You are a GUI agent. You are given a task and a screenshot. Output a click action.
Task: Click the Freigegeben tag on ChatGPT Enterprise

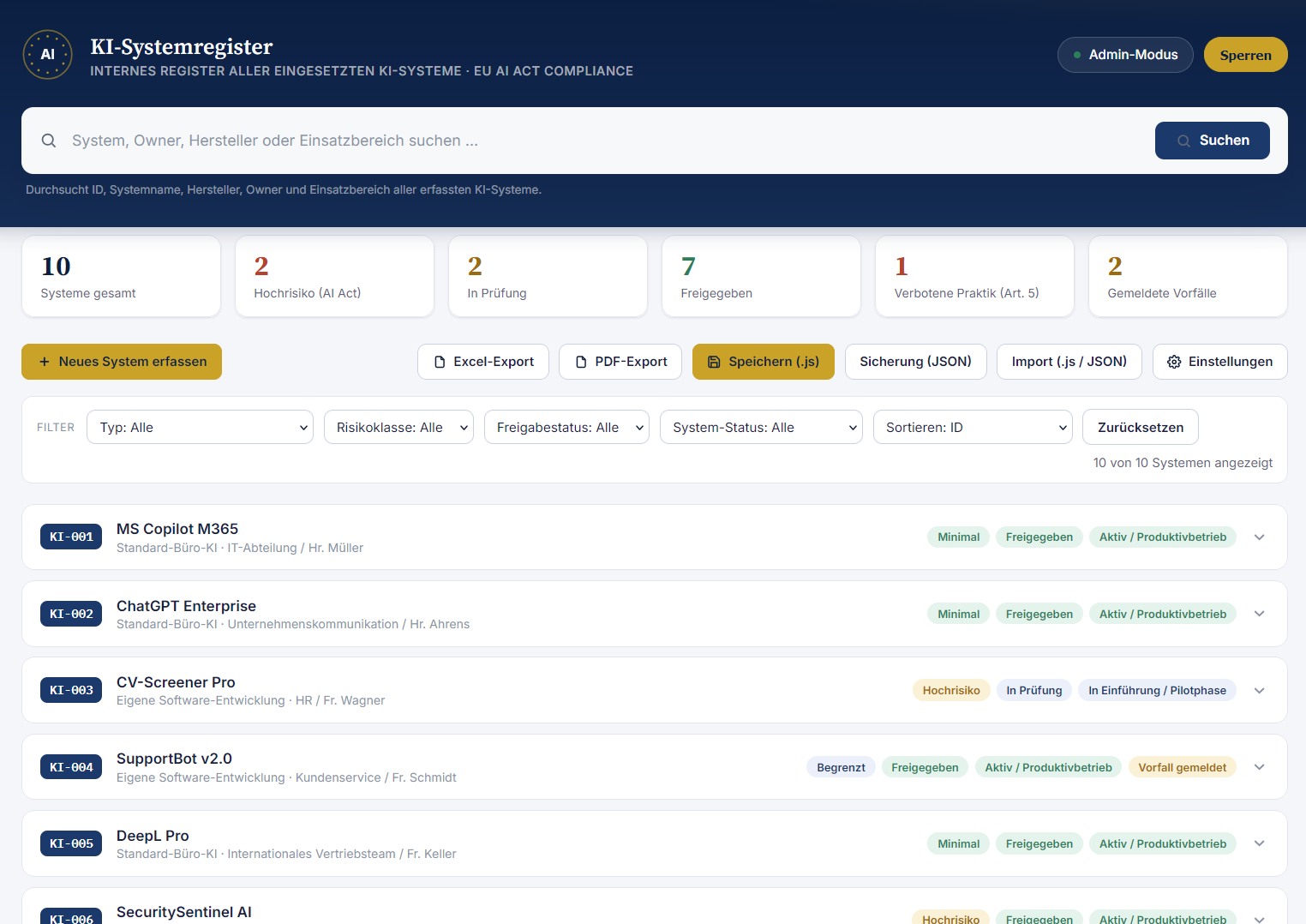click(x=1039, y=614)
